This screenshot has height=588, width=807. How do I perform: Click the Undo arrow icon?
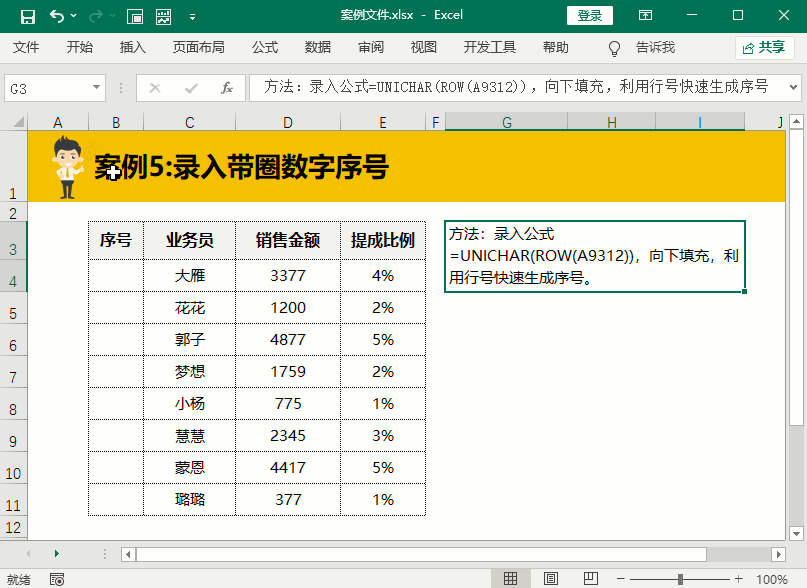pos(57,16)
